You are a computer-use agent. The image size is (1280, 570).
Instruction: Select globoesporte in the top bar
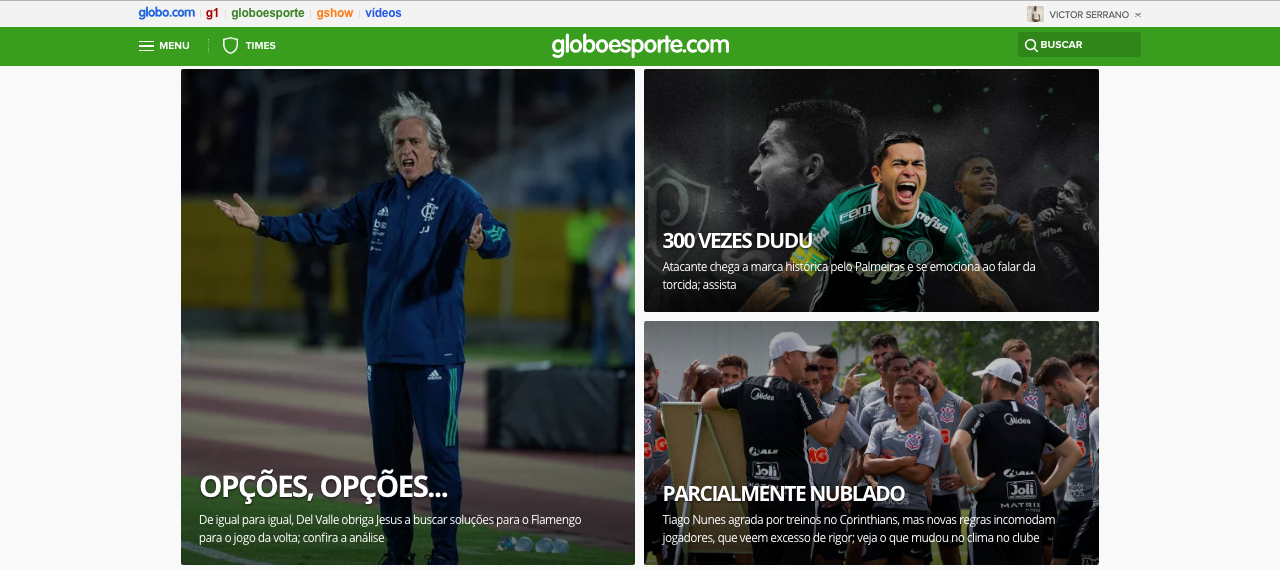pyautogui.click(x=267, y=13)
